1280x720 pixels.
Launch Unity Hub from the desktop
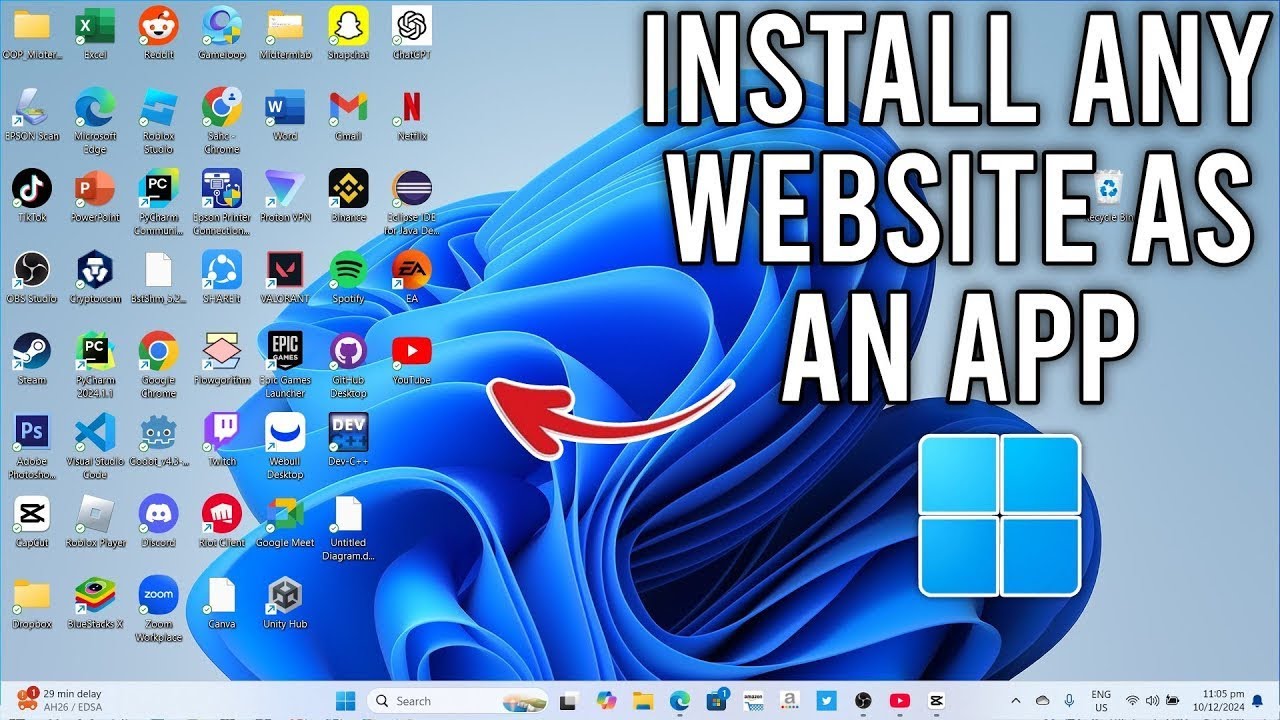point(285,600)
